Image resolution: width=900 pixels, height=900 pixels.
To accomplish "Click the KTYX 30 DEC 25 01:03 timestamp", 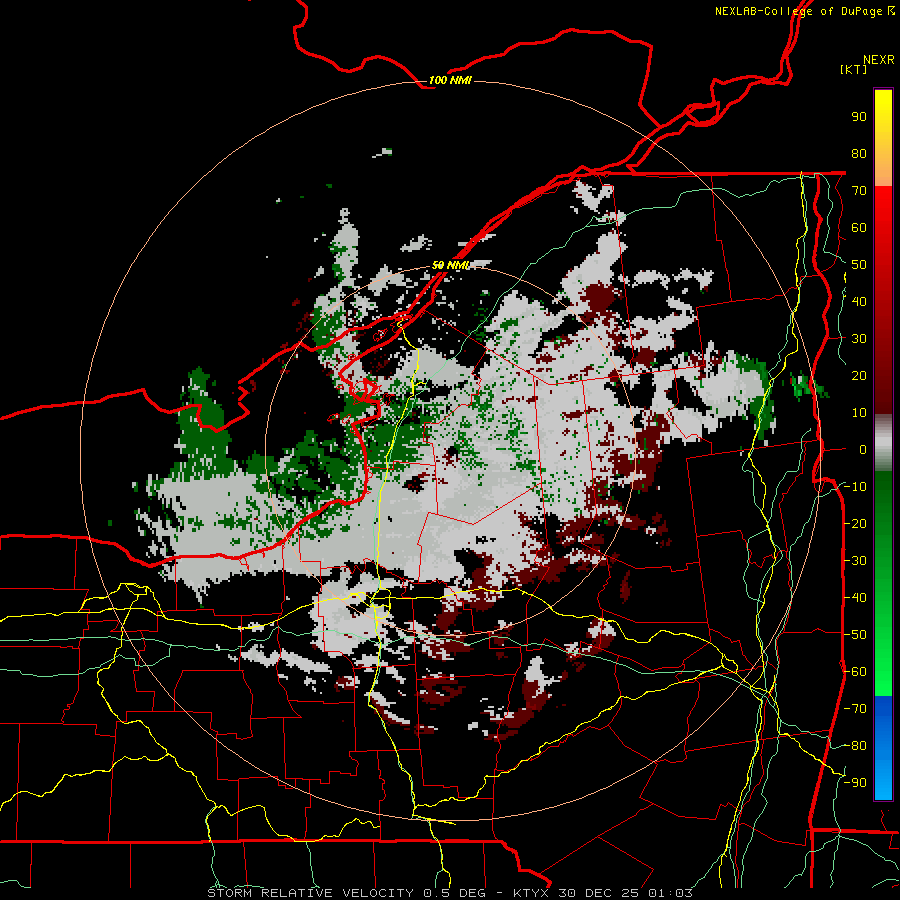I will (x=603, y=893).
